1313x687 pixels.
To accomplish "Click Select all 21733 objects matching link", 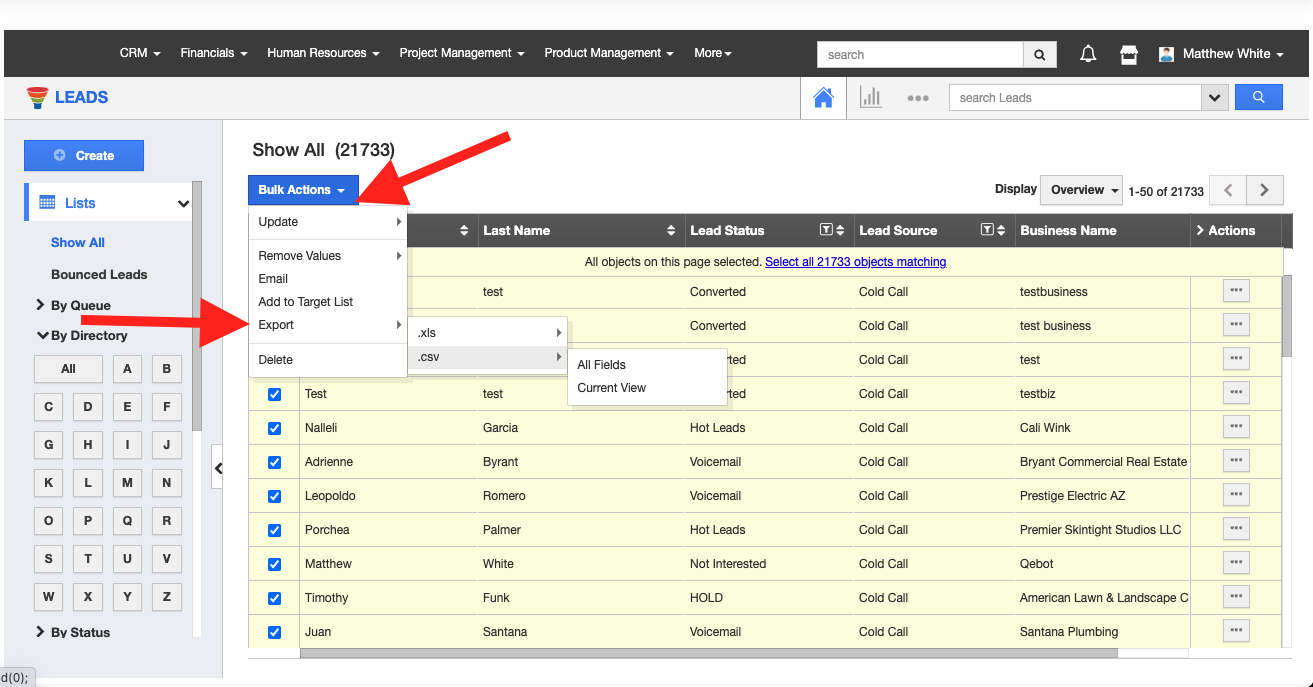I will click(855, 262).
